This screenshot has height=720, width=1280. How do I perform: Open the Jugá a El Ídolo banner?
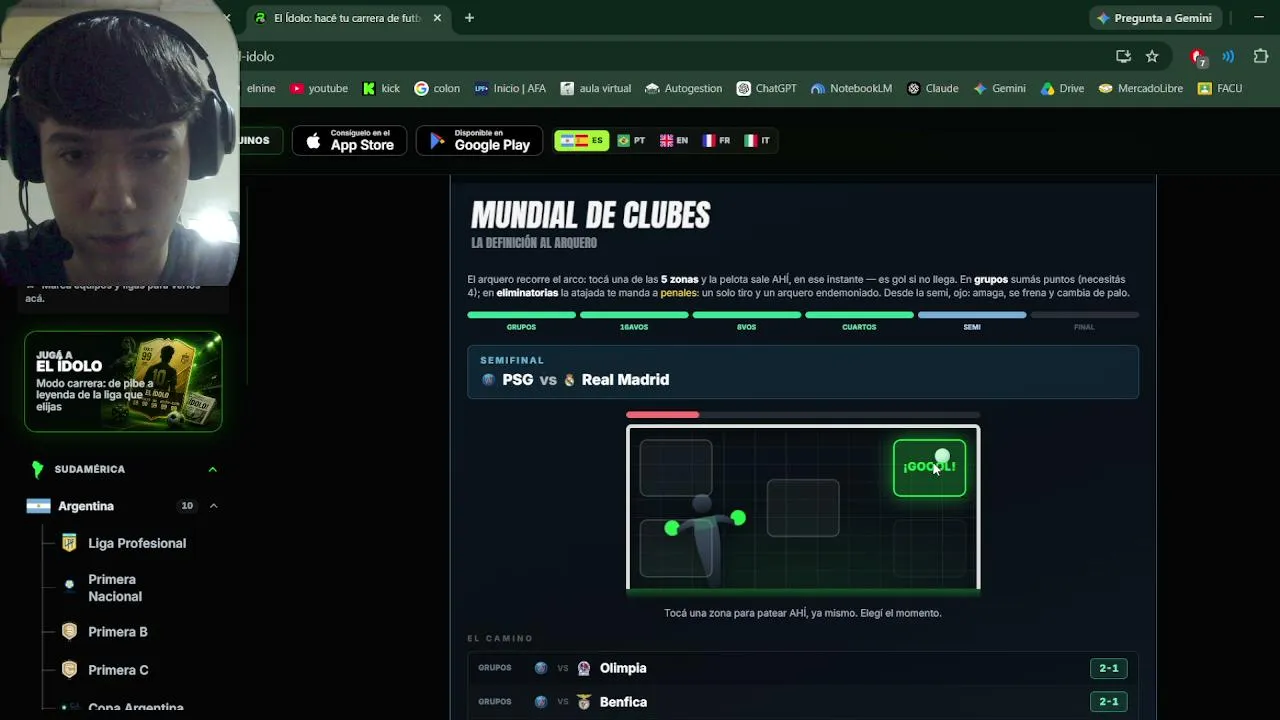[123, 381]
